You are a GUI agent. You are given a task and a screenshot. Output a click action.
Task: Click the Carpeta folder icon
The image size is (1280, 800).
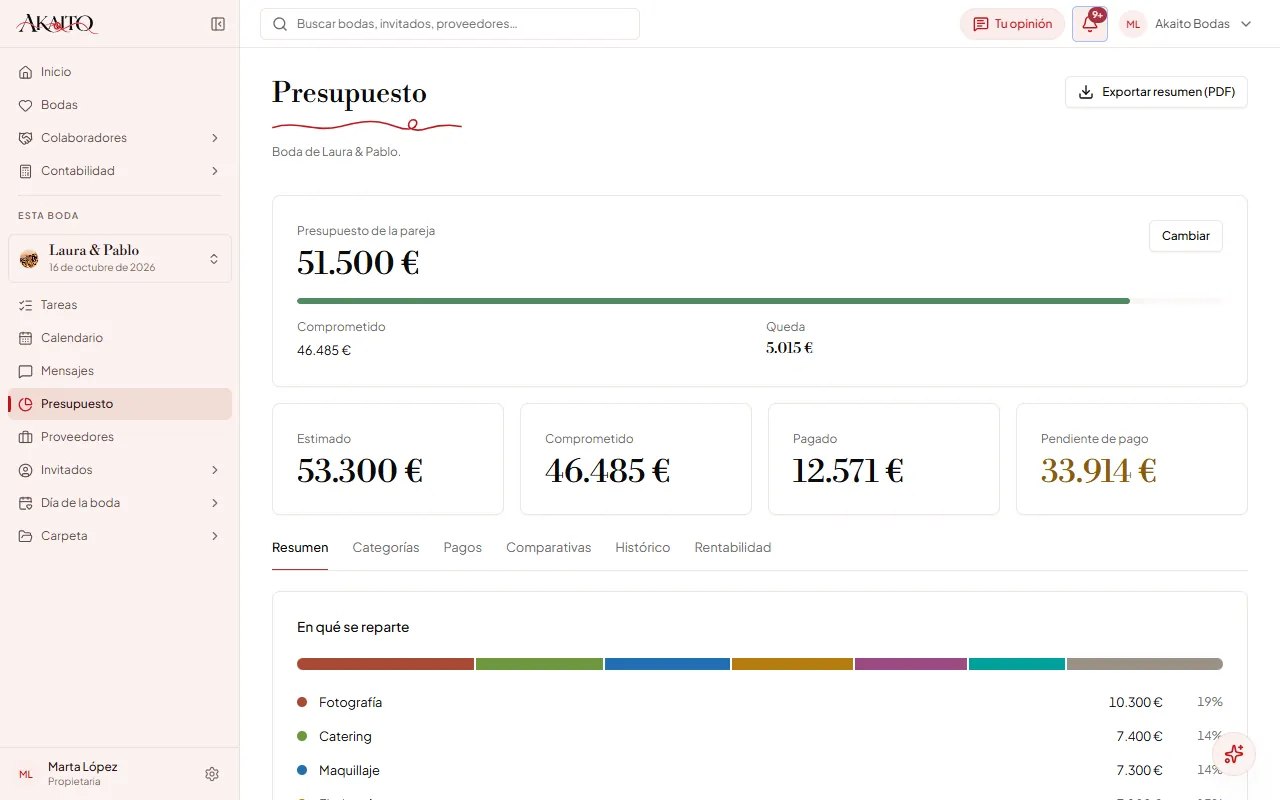pos(26,536)
